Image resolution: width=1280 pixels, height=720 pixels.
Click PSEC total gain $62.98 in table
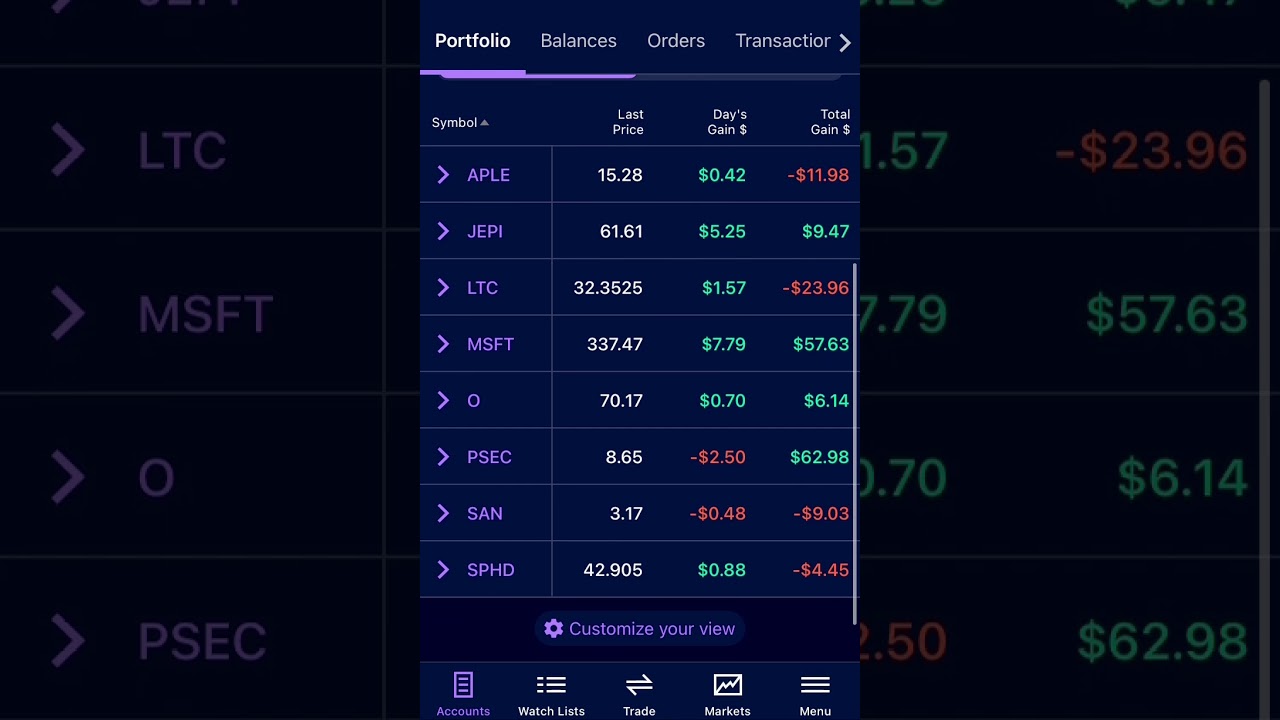(x=820, y=457)
